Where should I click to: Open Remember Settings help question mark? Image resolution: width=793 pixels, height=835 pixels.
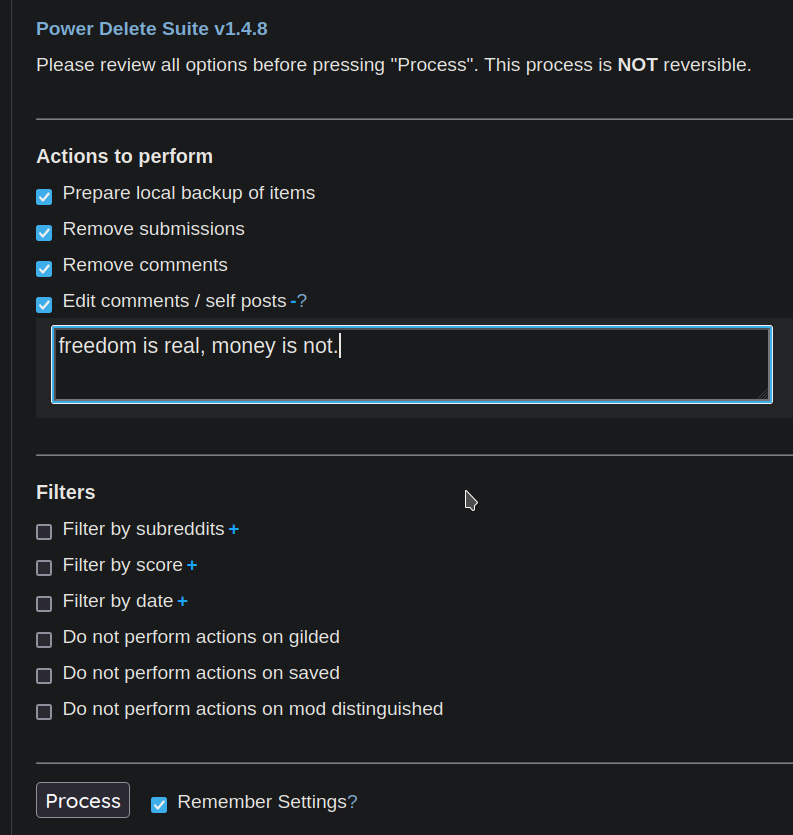[x=352, y=802]
